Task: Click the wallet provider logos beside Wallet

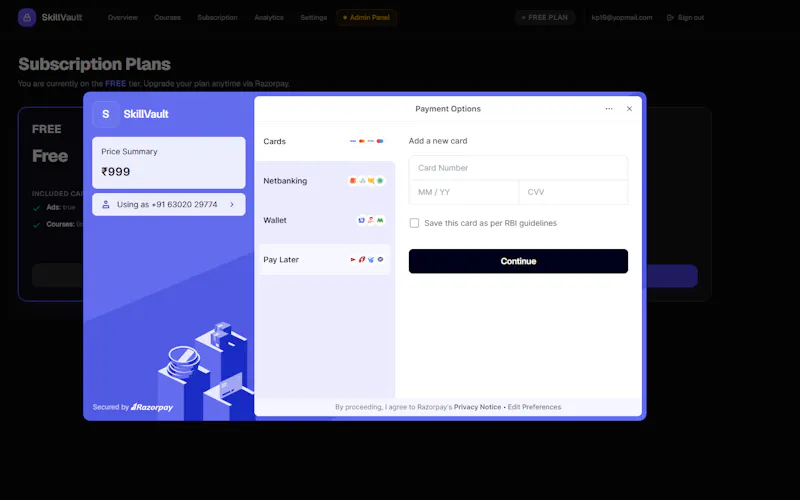Action: point(371,220)
